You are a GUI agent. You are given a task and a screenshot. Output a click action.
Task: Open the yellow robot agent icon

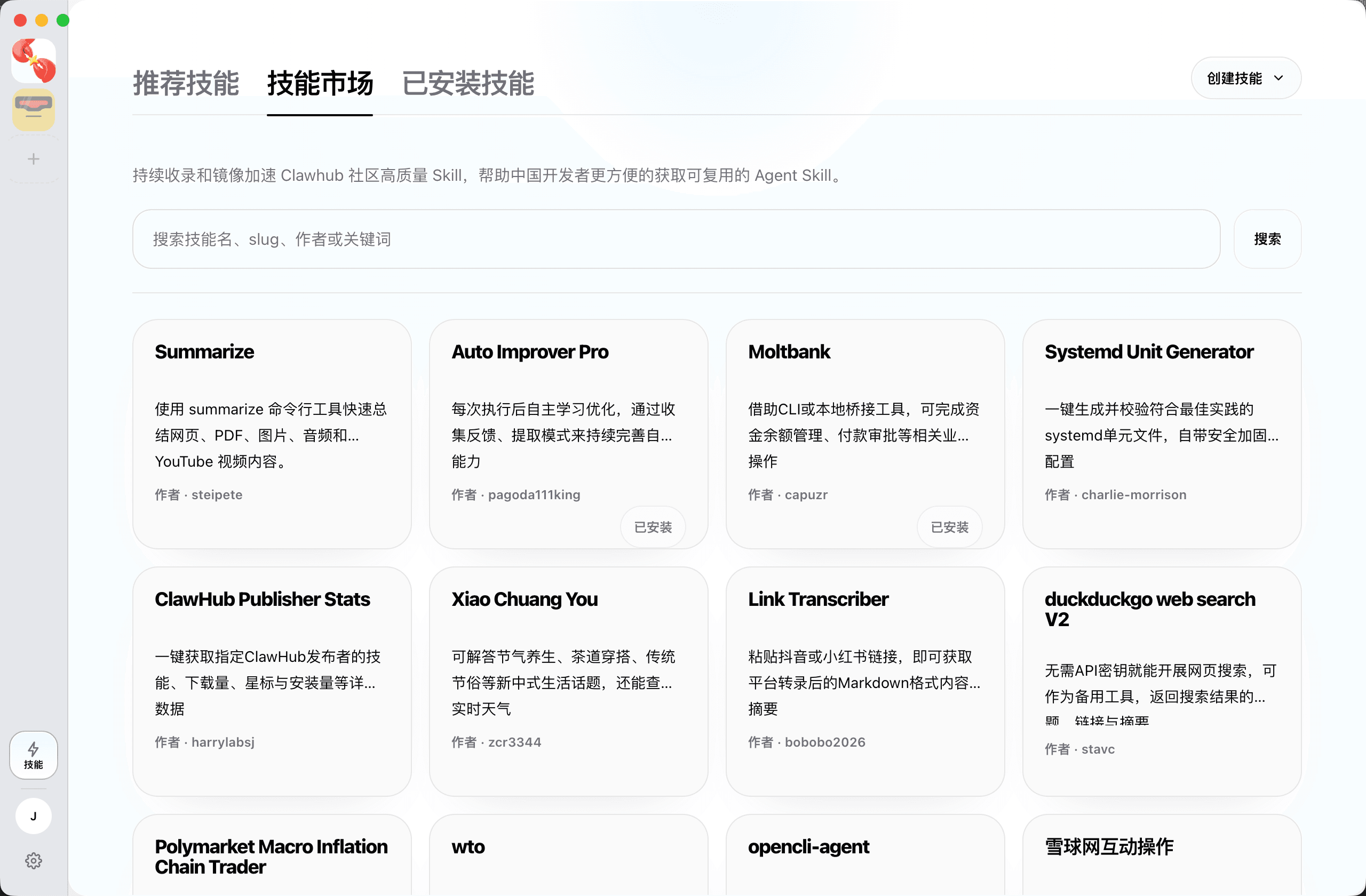pyautogui.click(x=34, y=109)
